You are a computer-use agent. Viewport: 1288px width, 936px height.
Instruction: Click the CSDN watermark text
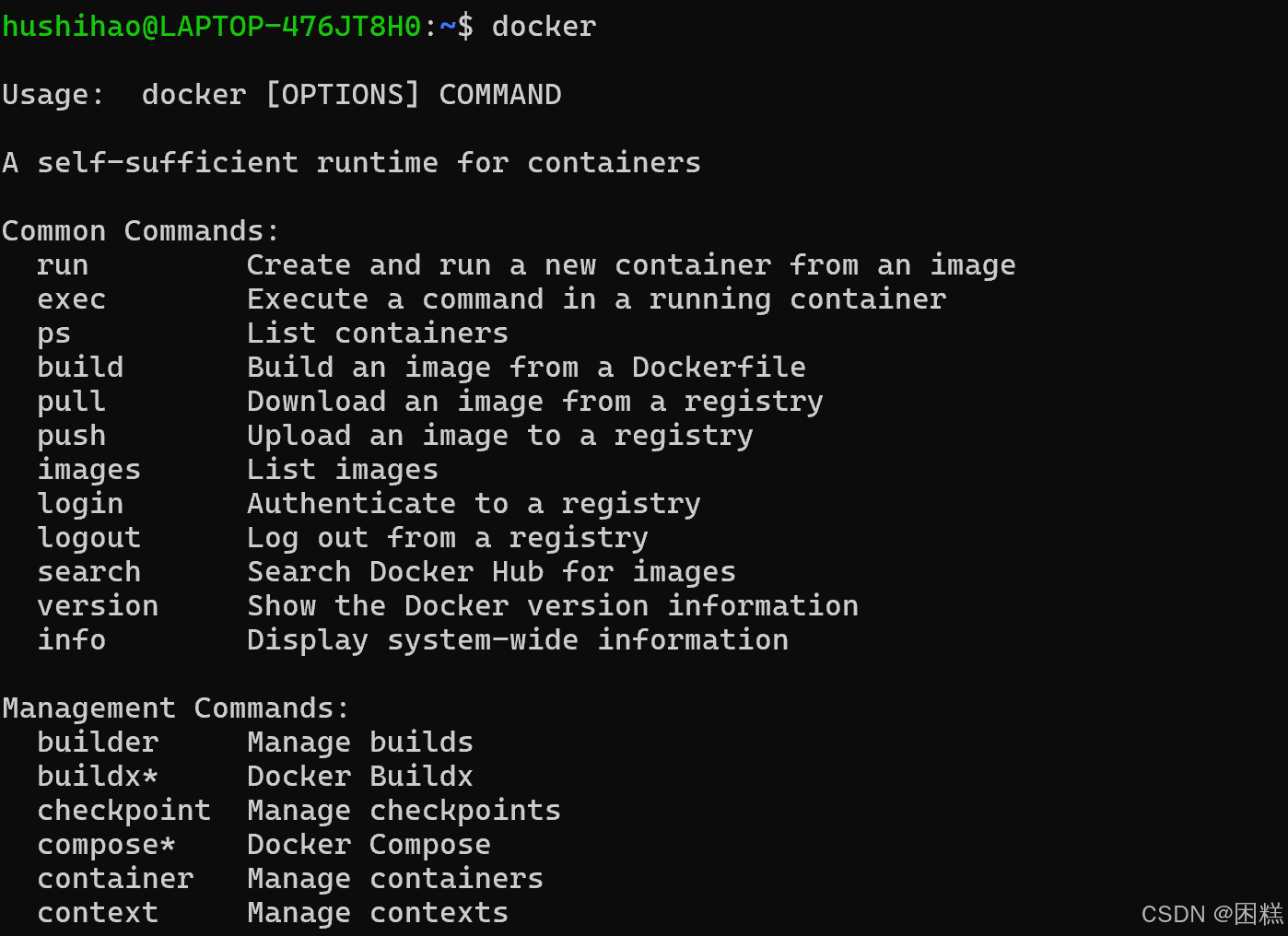(x=1212, y=914)
